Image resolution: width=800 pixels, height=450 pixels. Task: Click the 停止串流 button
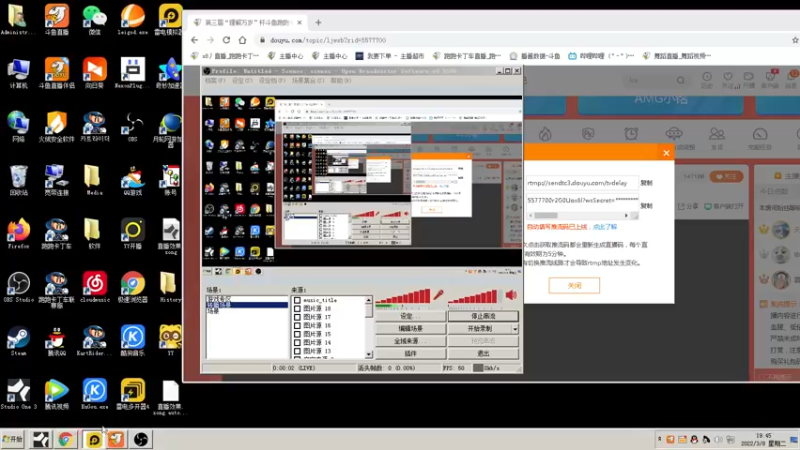(483, 316)
